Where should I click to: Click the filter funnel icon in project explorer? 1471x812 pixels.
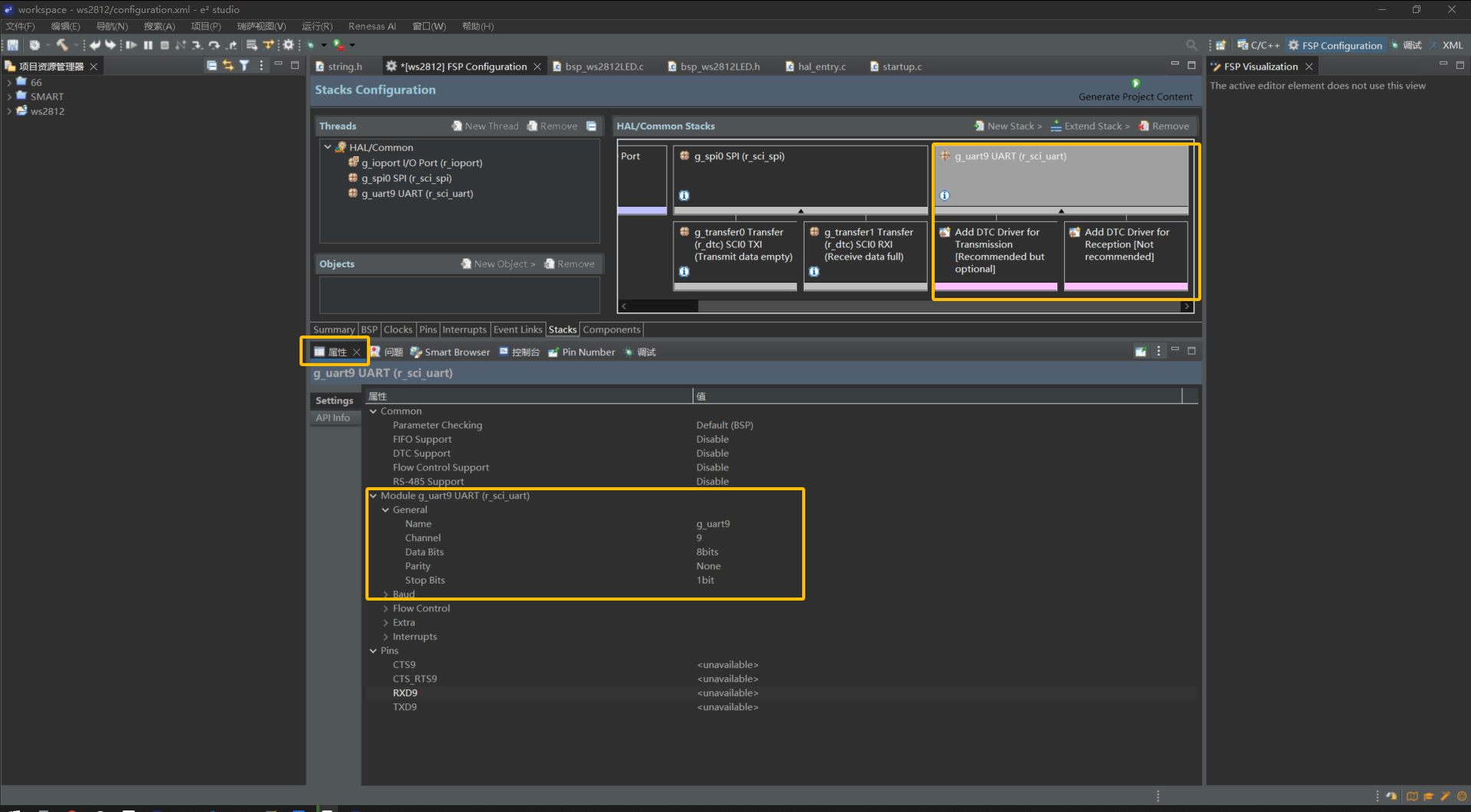click(x=244, y=66)
